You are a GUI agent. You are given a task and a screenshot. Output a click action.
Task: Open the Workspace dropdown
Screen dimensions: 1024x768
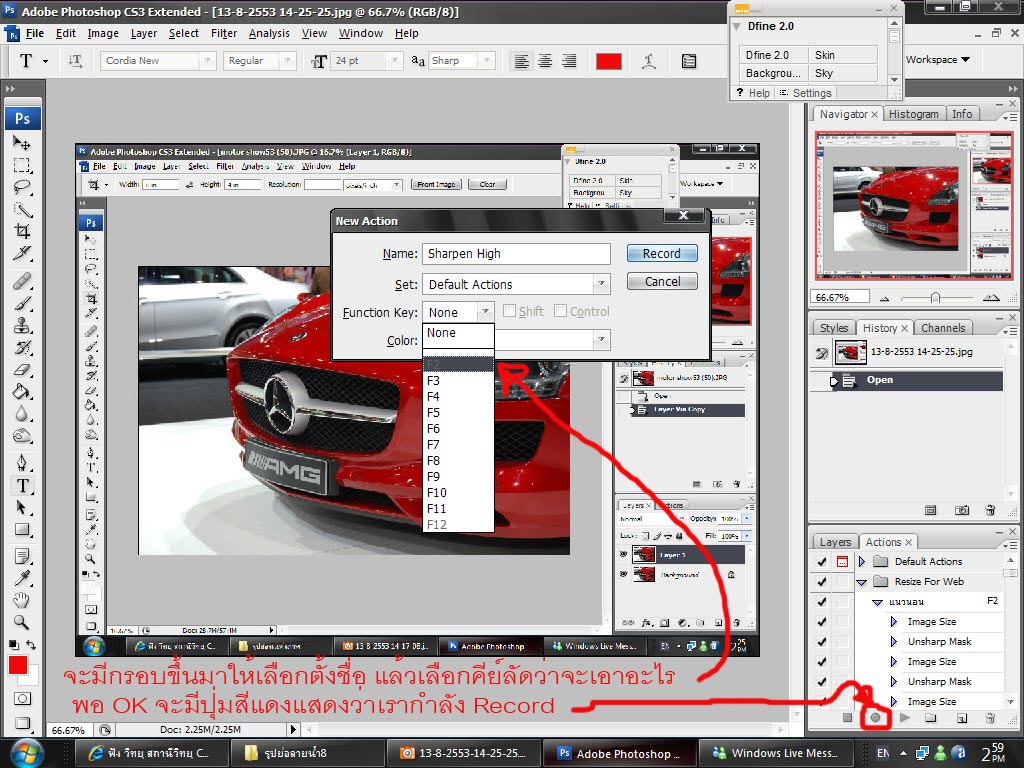[x=937, y=59]
